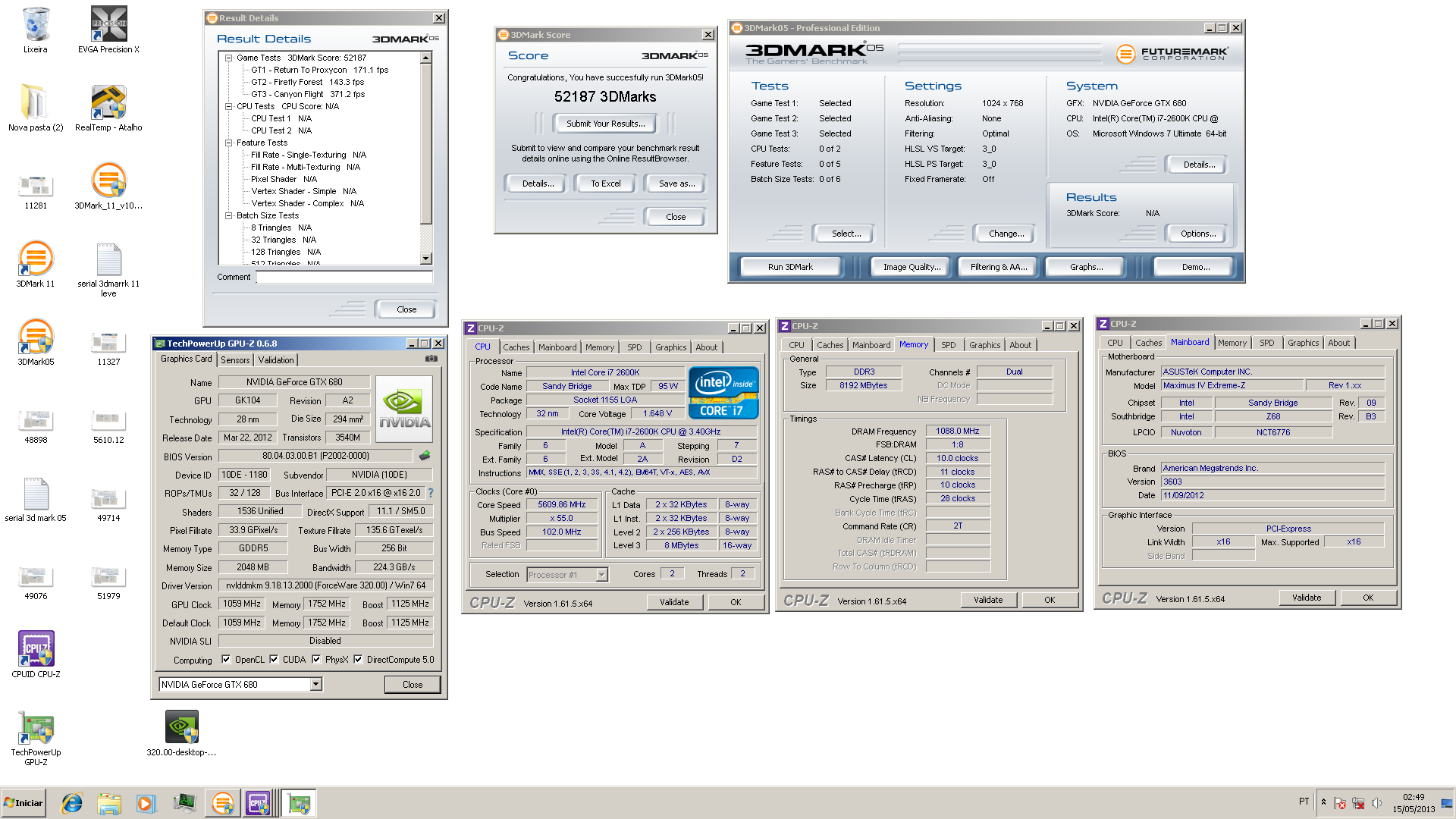
Task: Open the Processor #1 selection dropdown
Action: tap(601, 575)
